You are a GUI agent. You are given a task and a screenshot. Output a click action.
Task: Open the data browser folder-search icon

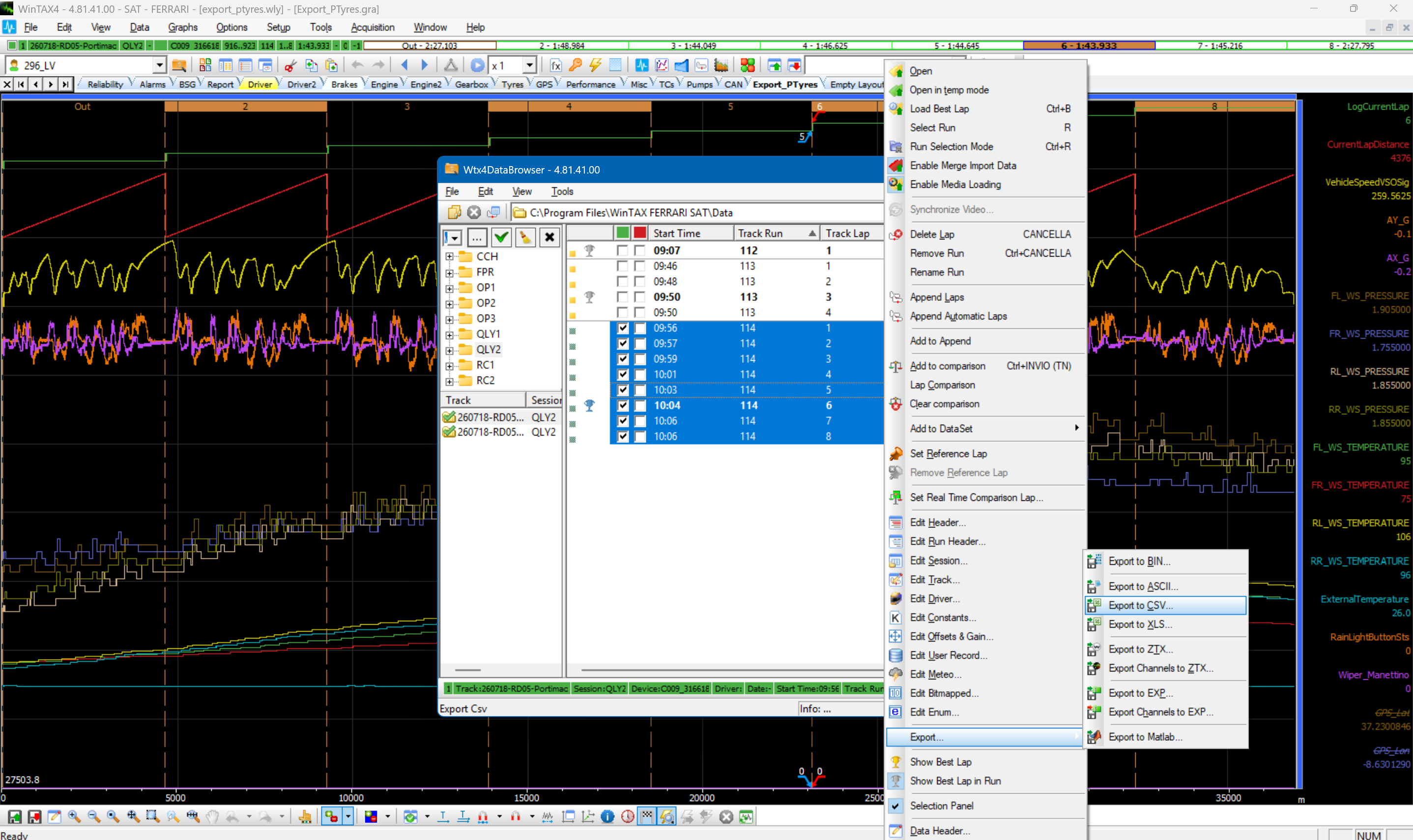179,66
